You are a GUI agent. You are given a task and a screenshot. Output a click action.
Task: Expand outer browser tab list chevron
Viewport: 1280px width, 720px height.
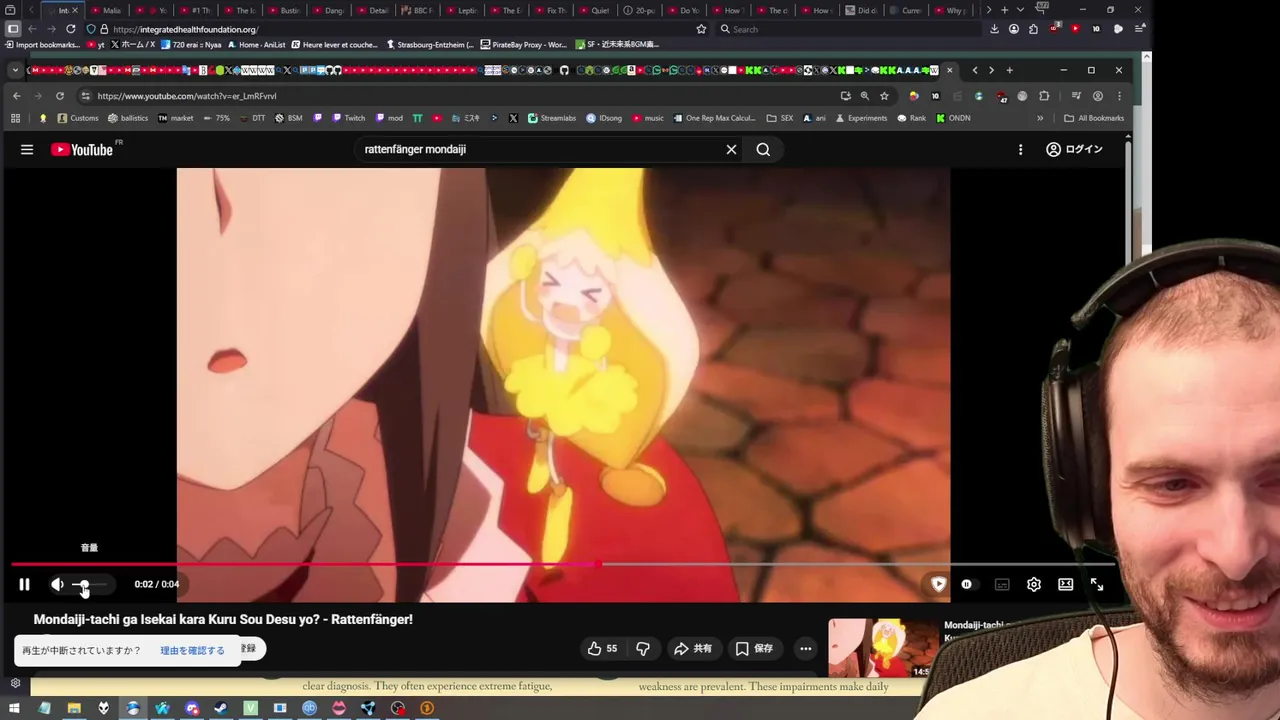pos(1018,10)
